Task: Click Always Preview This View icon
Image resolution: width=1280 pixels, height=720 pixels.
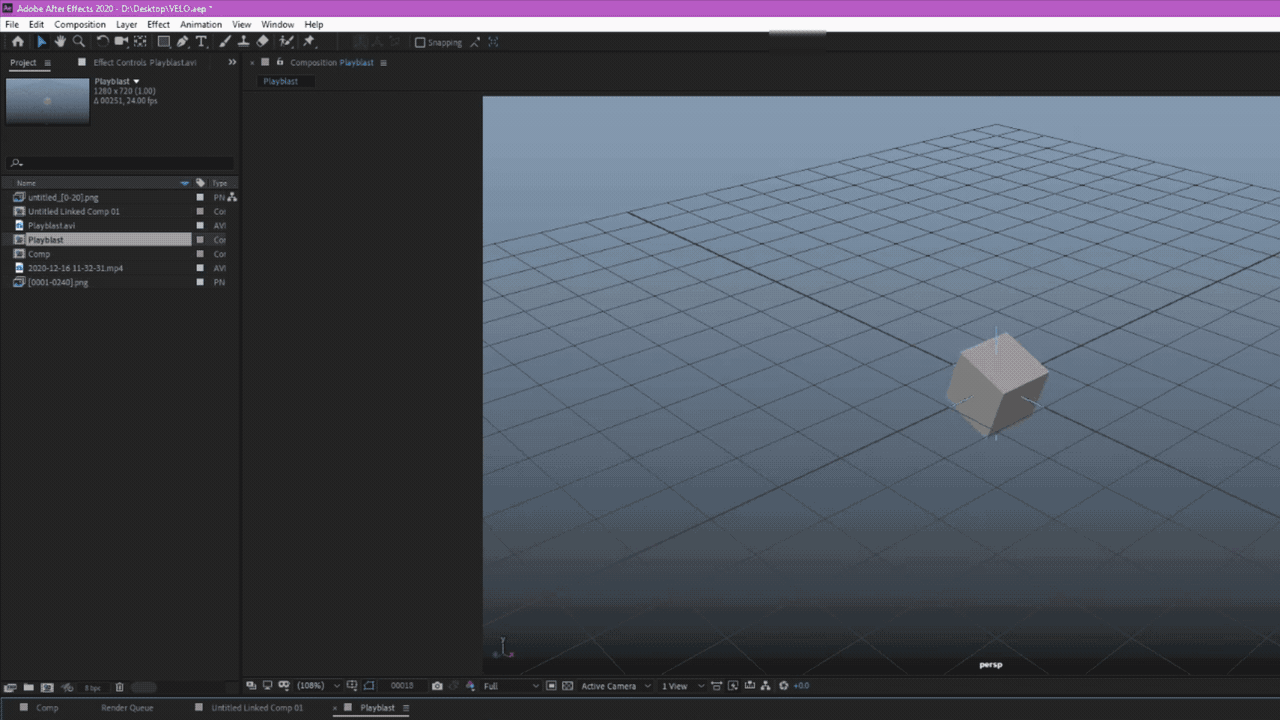Action: point(250,686)
